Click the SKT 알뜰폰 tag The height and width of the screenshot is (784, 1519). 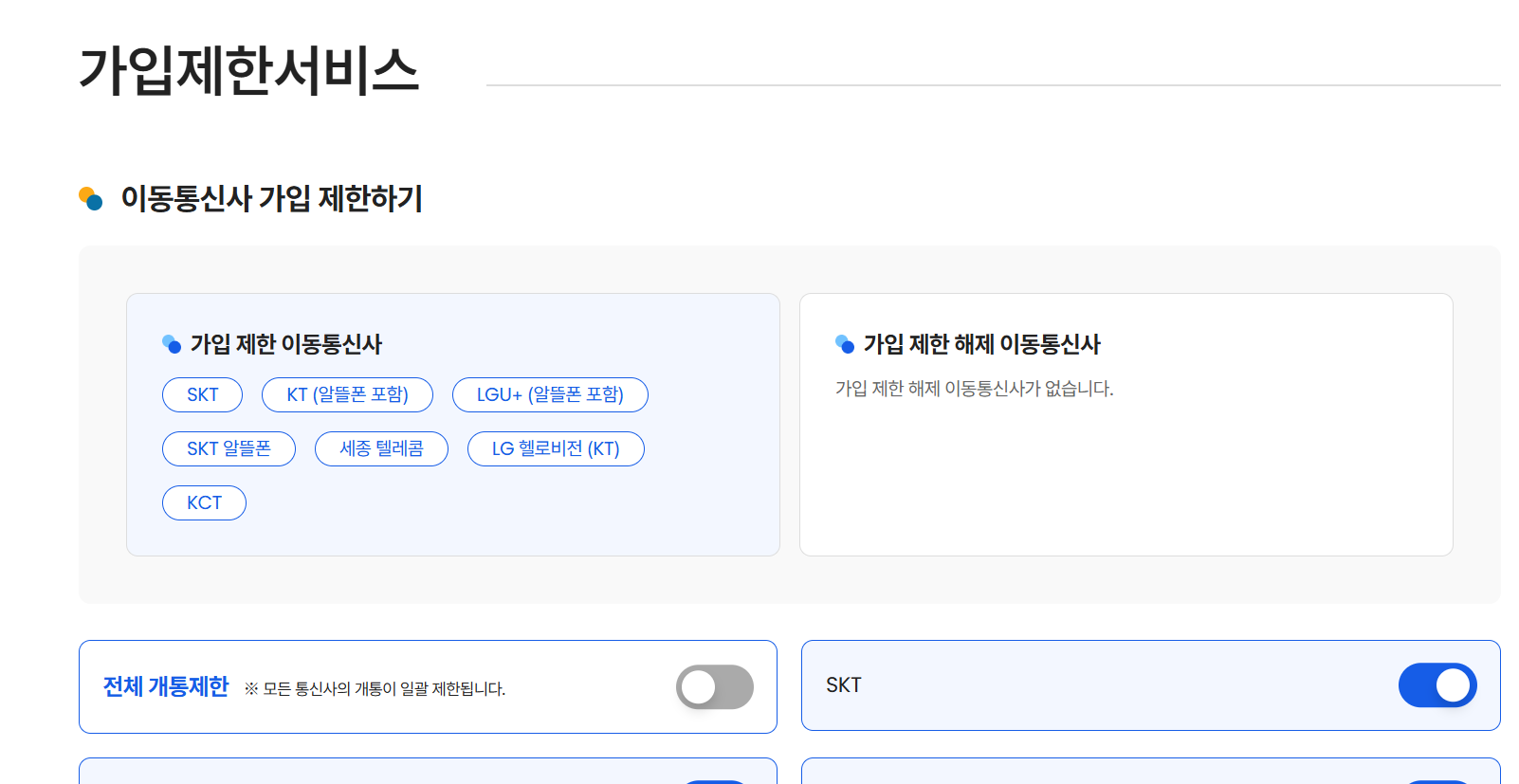point(229,448)
